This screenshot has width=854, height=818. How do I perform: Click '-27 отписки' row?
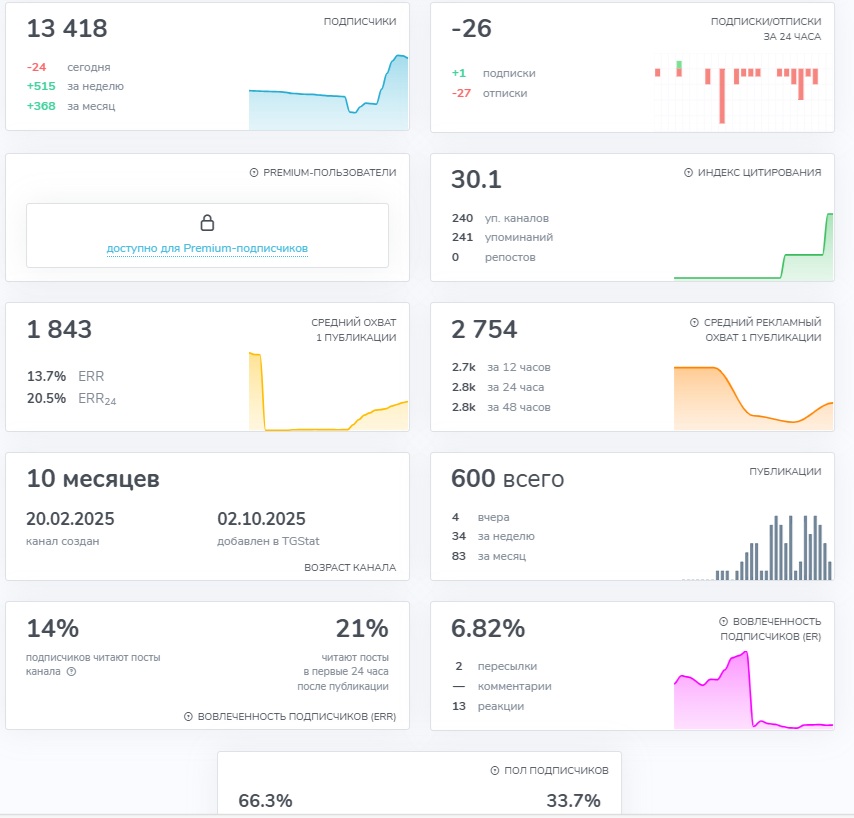coord(489,93)
